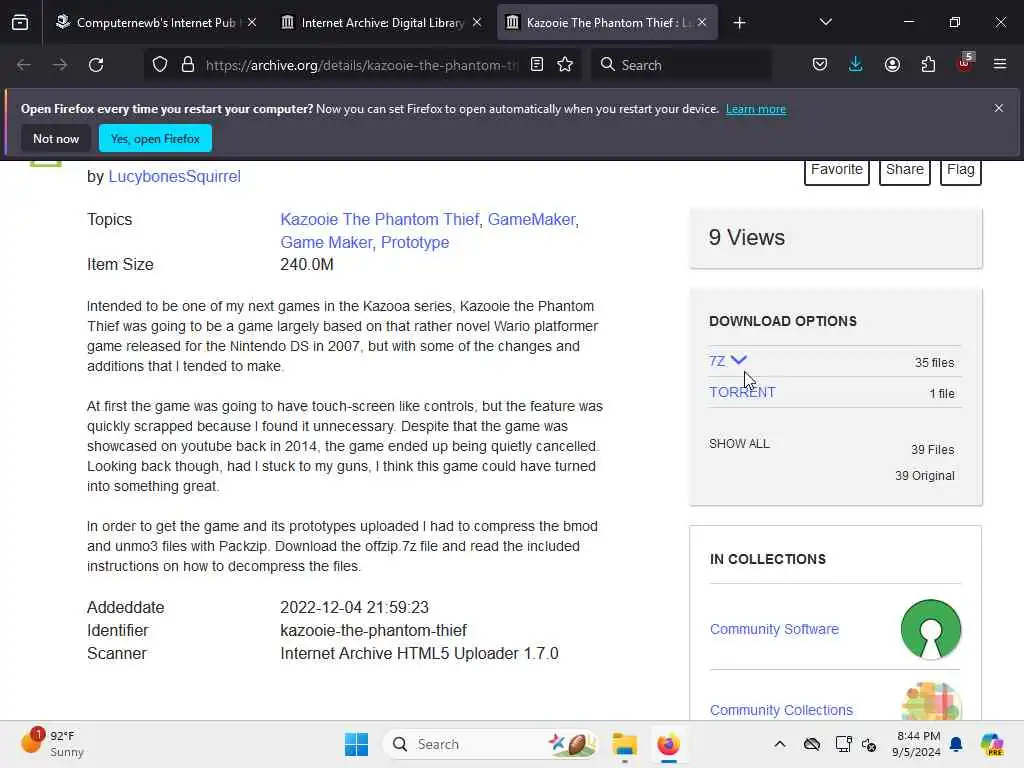Open display network tray icon

click(x=843, y=744)
